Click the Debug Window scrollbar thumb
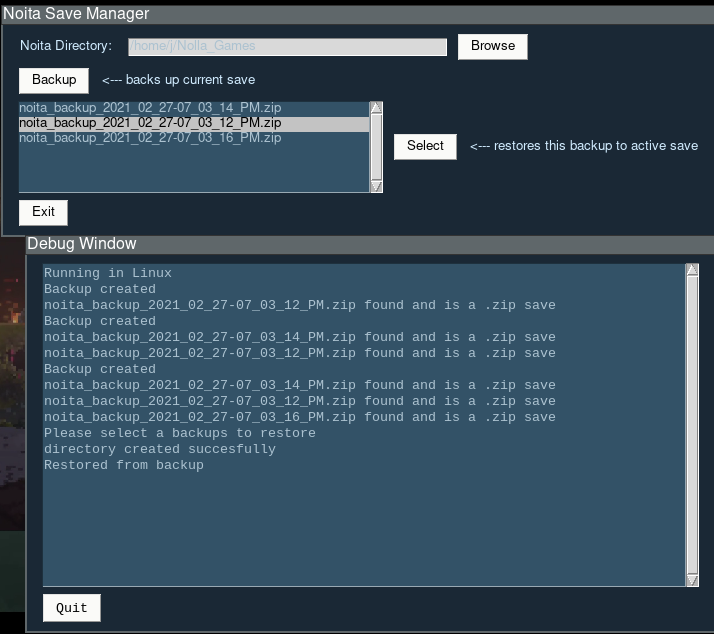The width and height of the screenshot is (714, 634). (x=692, y=424)
